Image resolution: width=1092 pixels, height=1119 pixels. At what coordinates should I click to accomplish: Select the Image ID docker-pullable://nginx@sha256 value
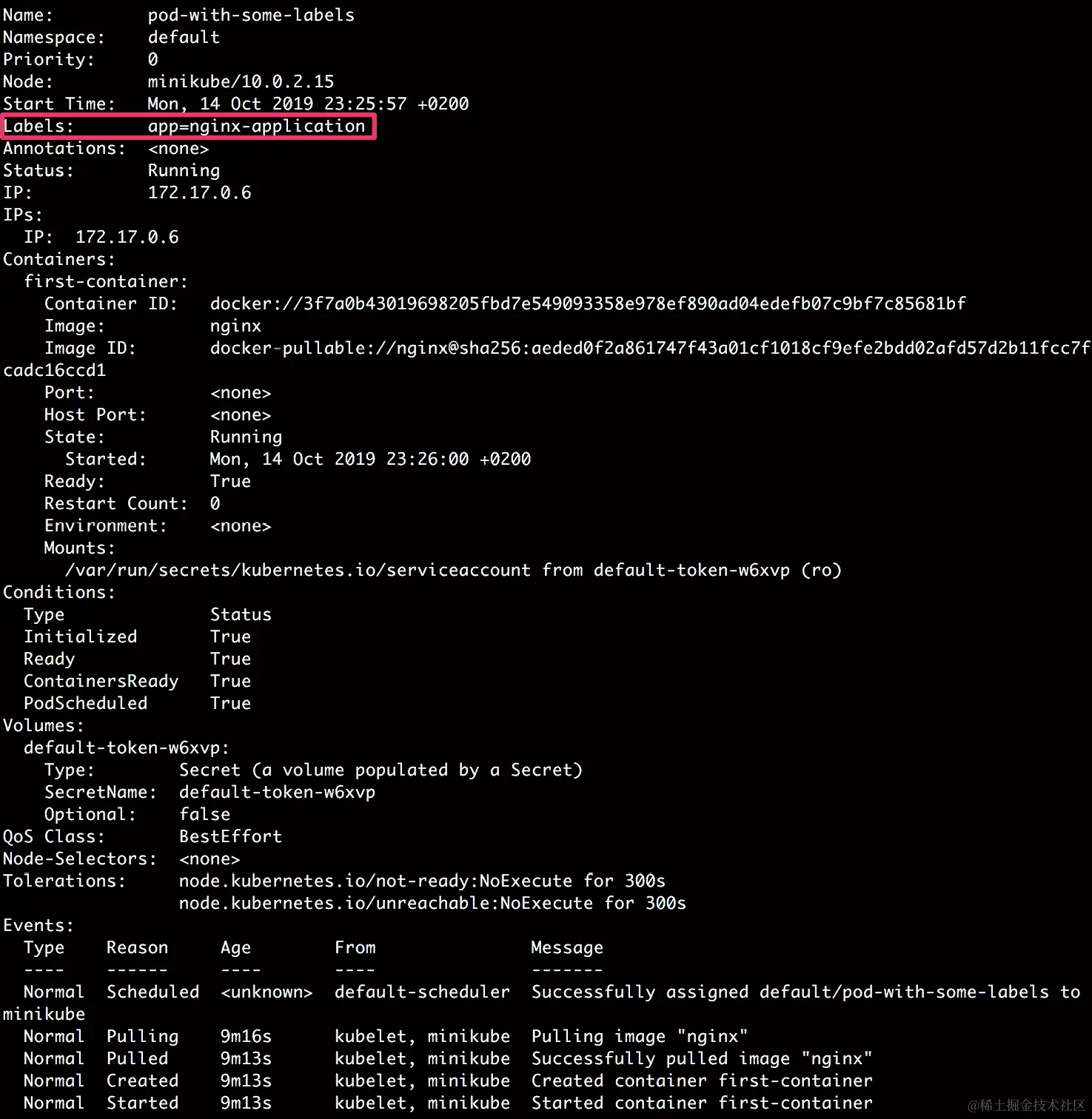650,348
